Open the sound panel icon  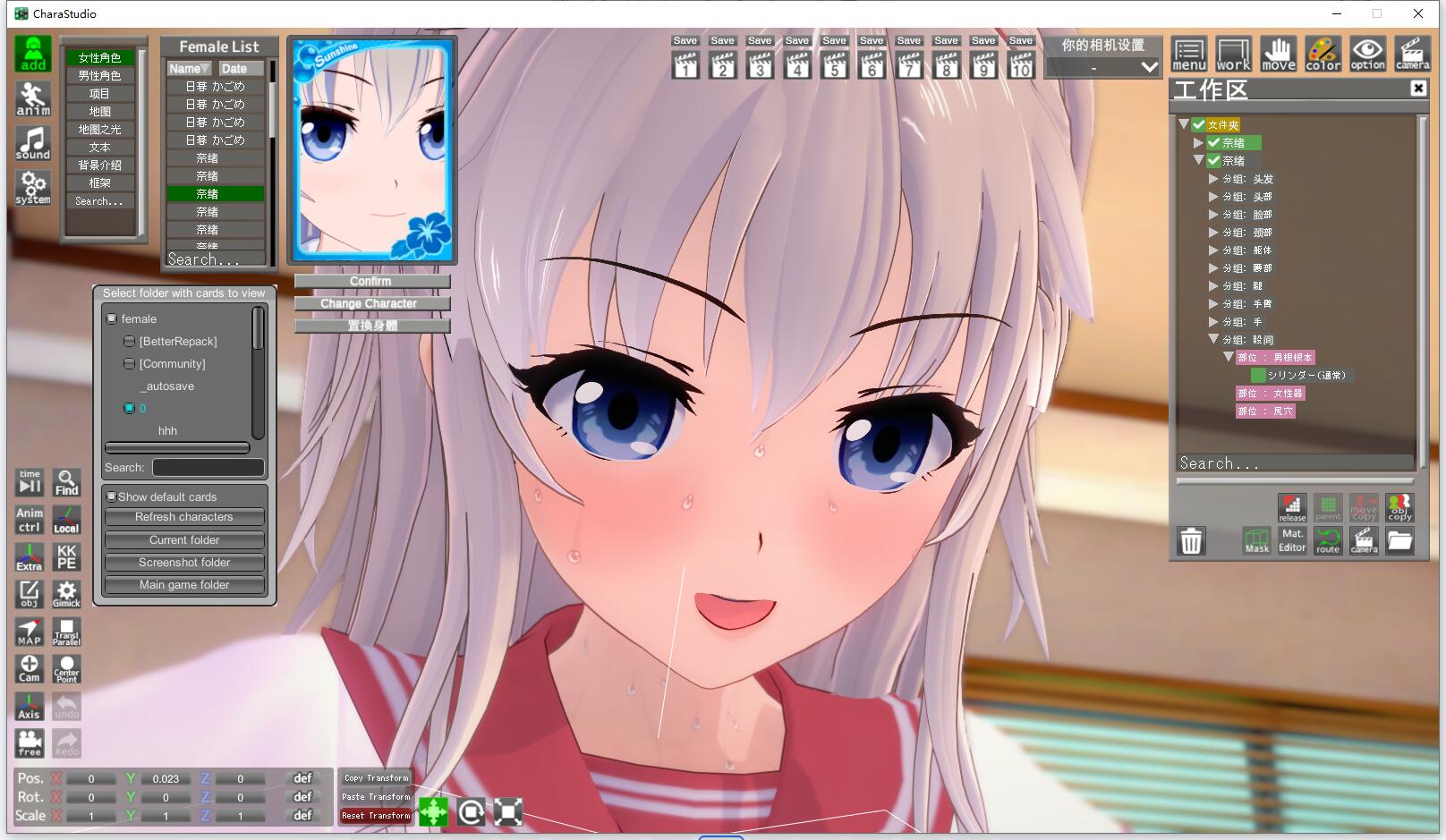[33, 143]
